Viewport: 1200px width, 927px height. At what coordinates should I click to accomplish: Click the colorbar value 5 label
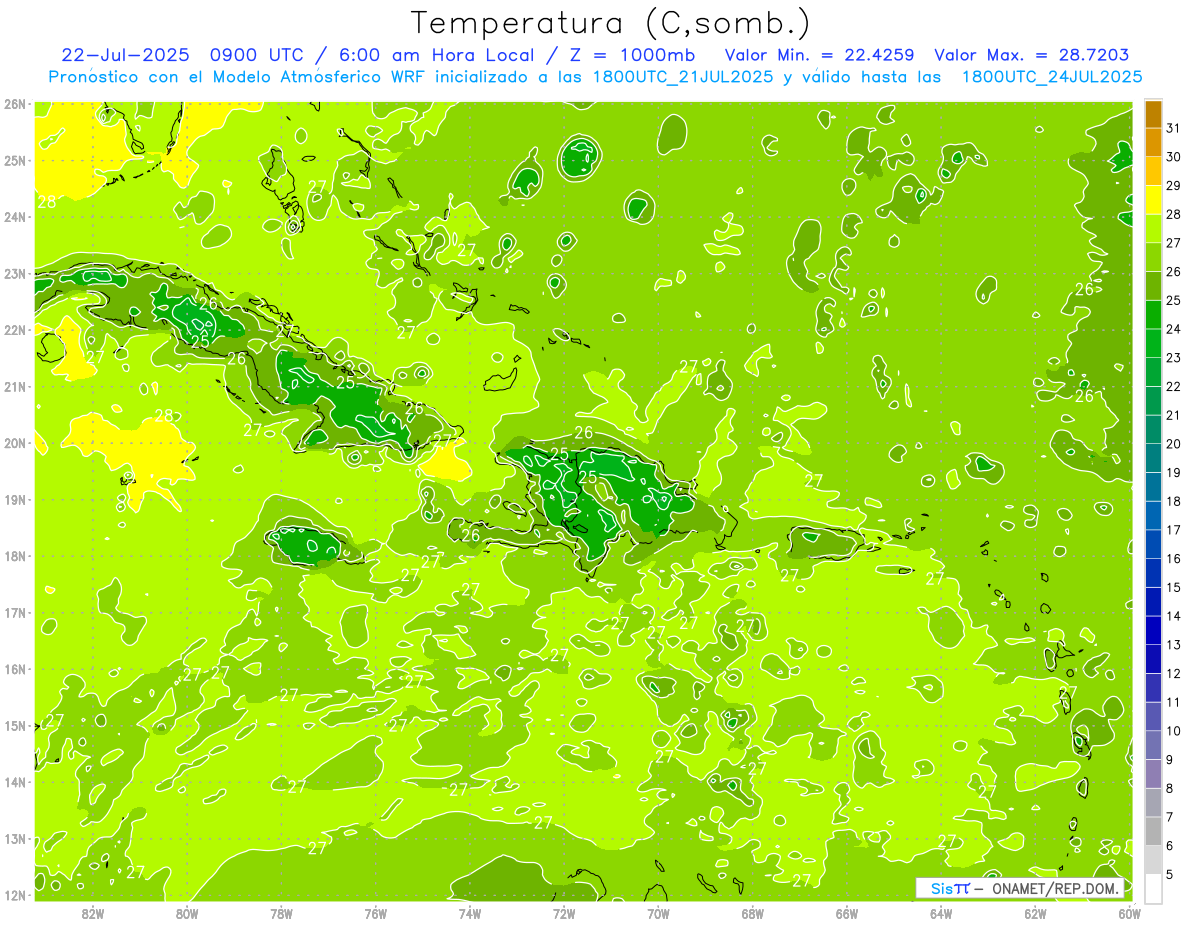pyautogui.click(x=1171, y=875)
